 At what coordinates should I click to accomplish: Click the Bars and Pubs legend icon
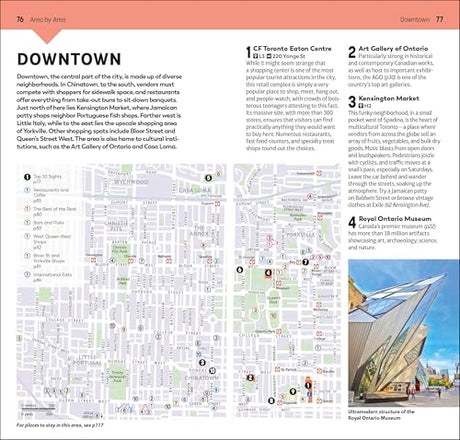[x=27, y=222]
